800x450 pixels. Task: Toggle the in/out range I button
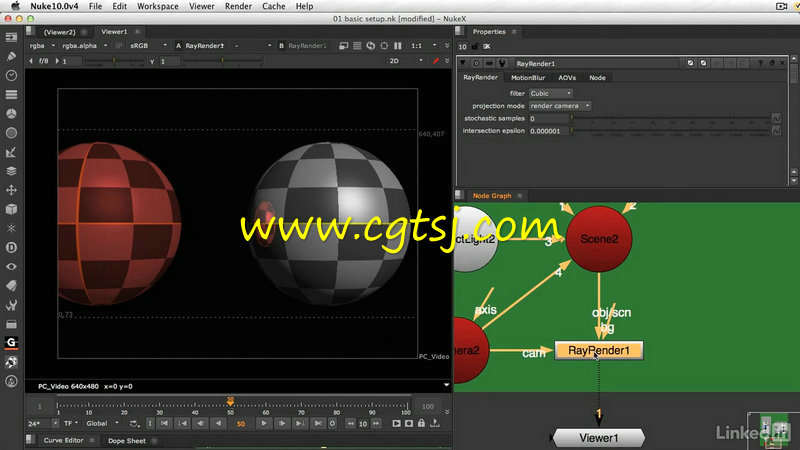pyautogui.click(x=149, y=423)
